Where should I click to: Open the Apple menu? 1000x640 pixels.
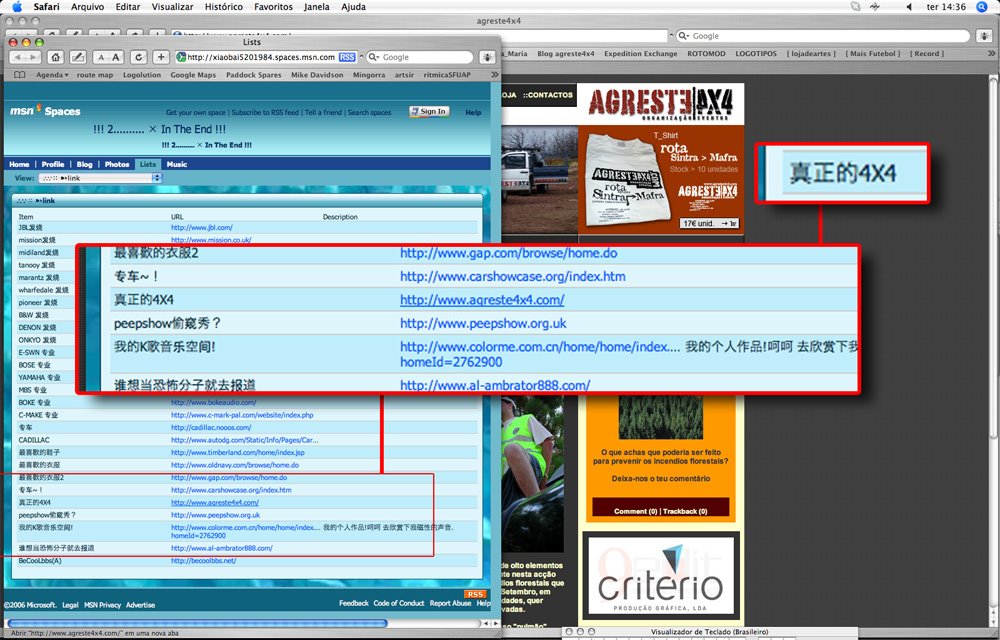tap(17, 6)
